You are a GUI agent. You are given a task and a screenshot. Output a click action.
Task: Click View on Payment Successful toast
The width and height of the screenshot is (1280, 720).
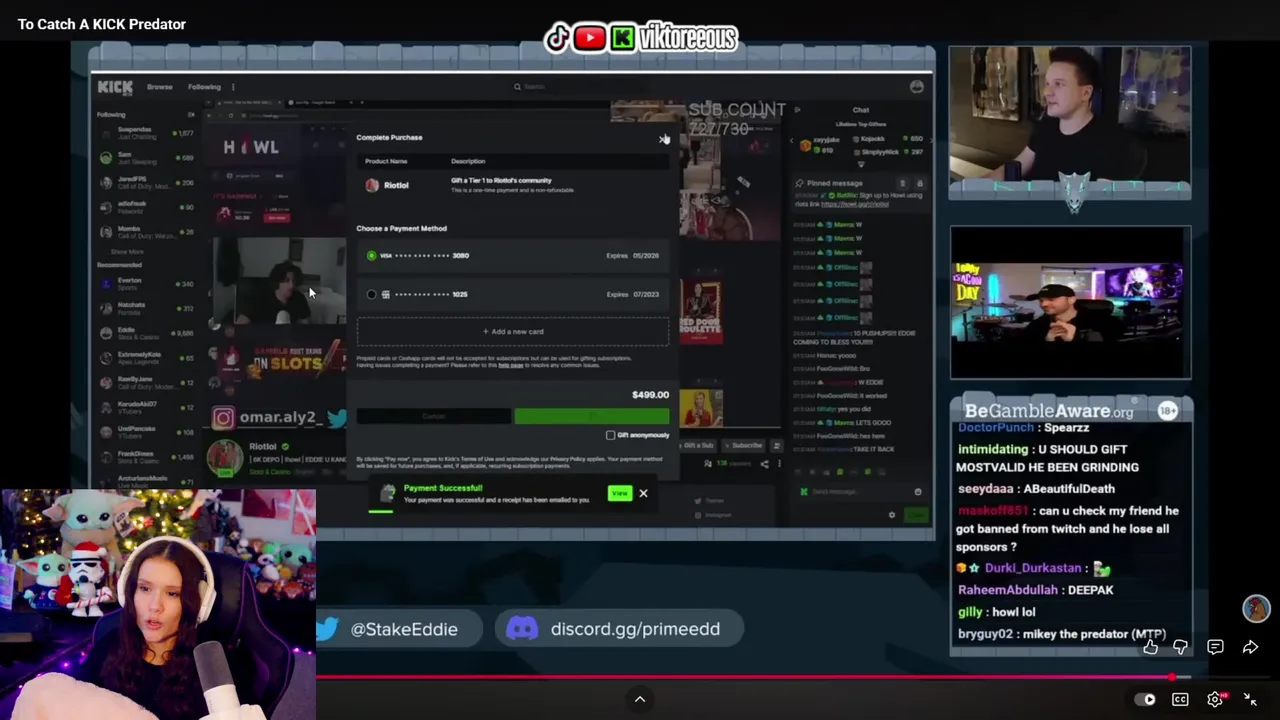click(x=620, y=493)
